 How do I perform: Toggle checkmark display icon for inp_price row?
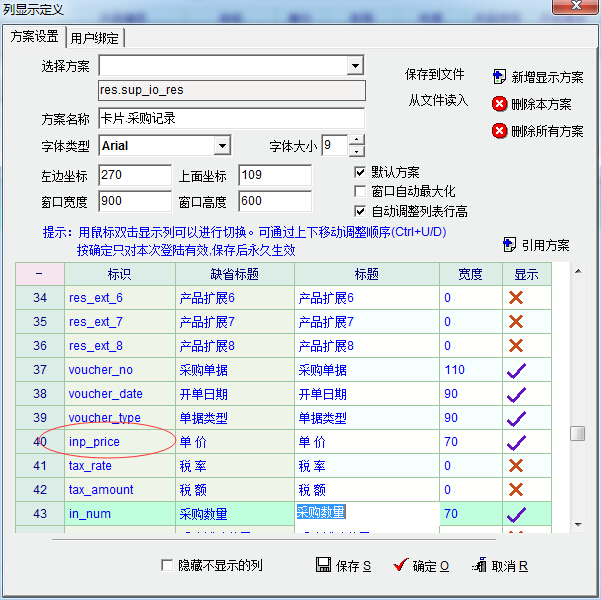pyautogui.click(x=516, y=442)
